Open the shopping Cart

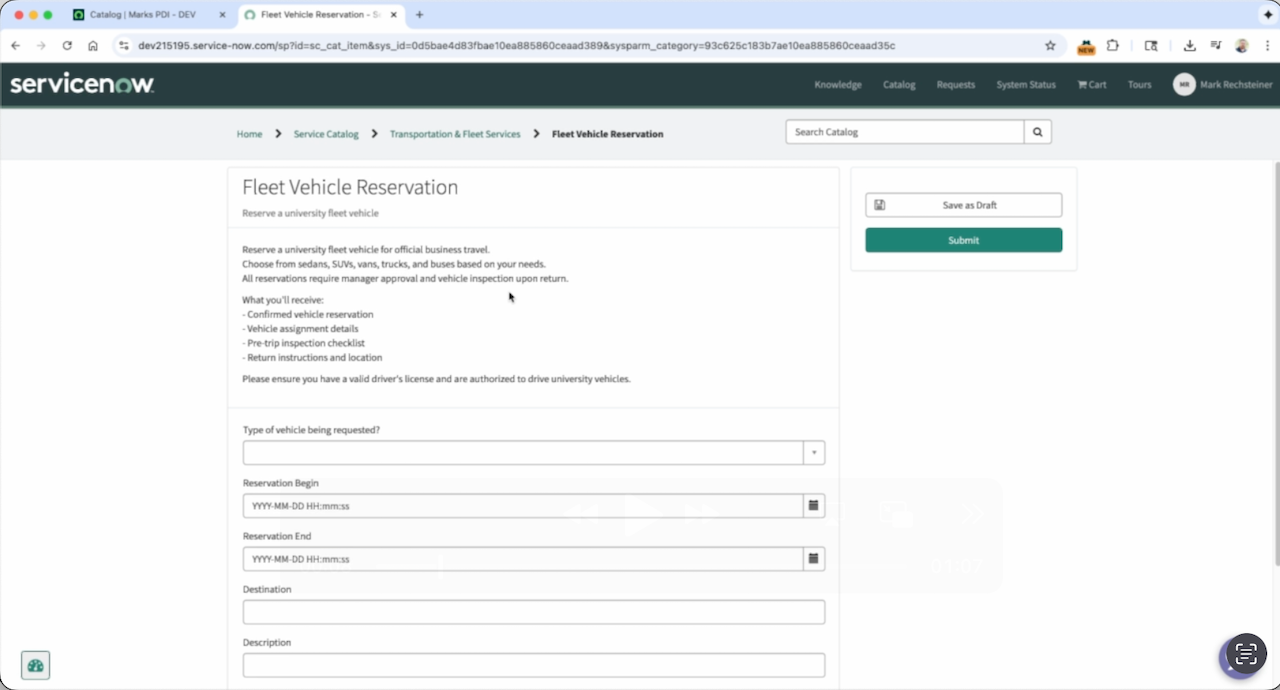[1091, 85]
